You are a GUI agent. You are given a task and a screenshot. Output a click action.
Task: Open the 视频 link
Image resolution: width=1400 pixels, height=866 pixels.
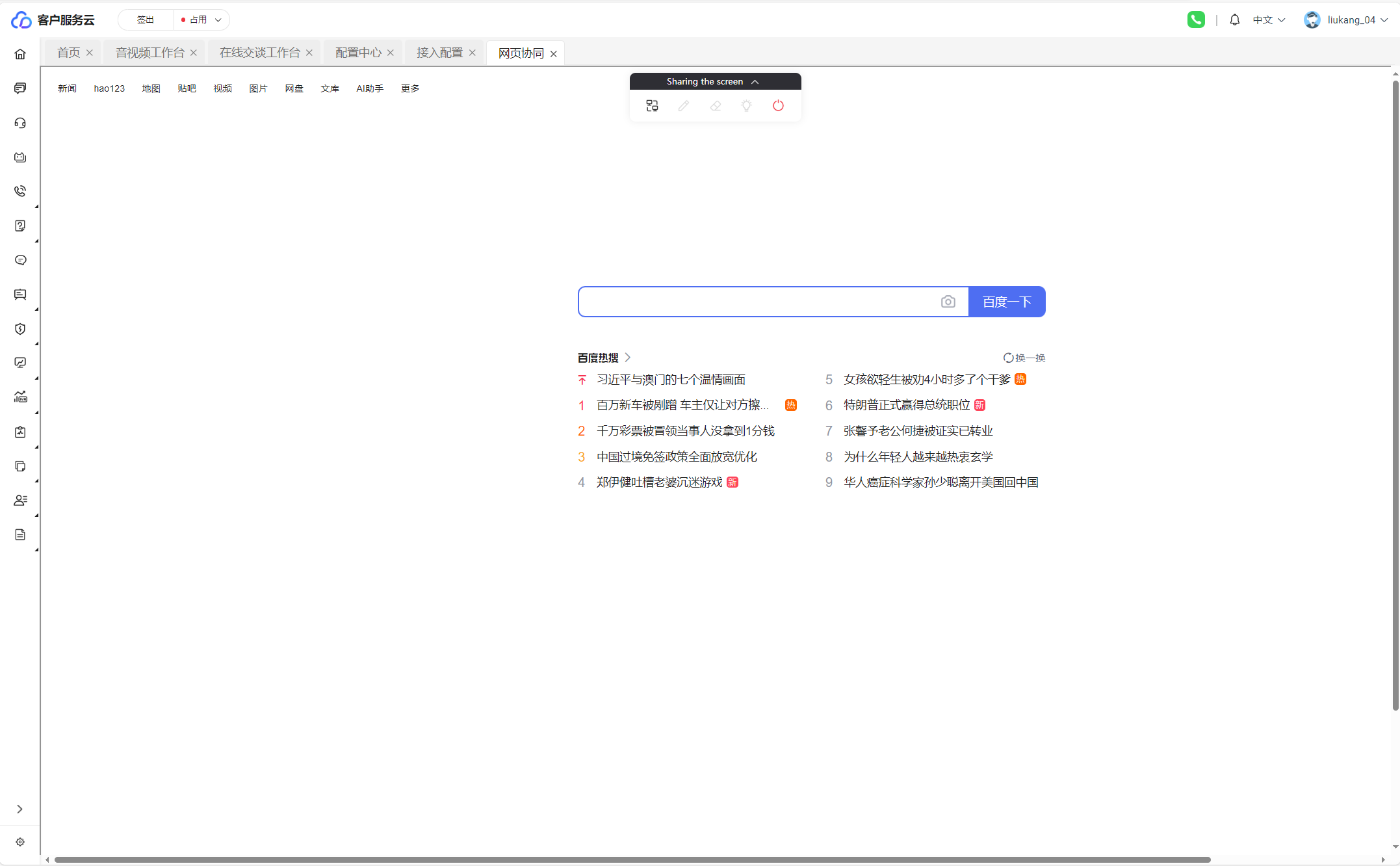click(222, 88)
